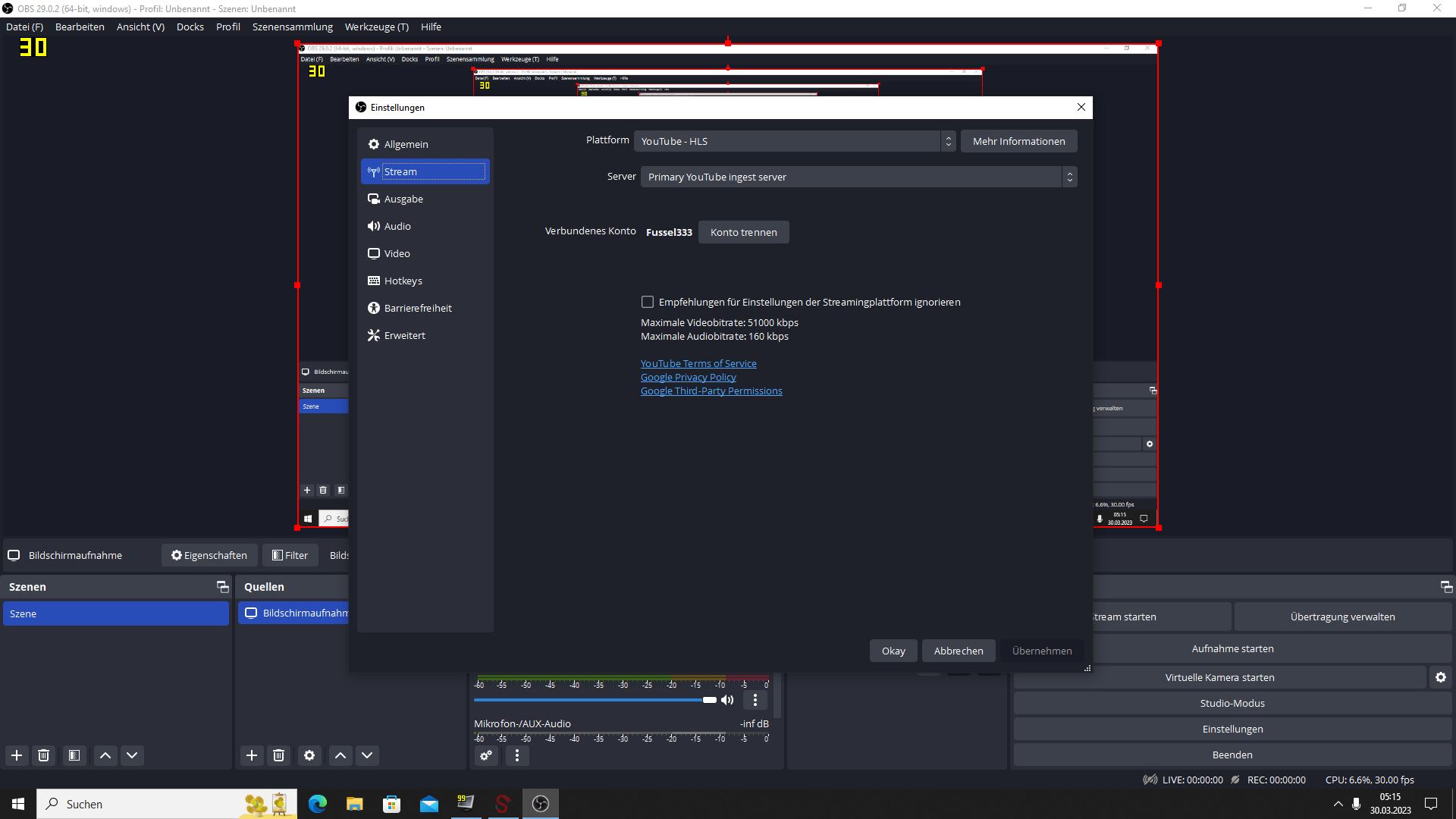This screenshot has height=819, width=1456.
Task: Click Aufnahme starten to record
Action: click(x=1232, y=648)
